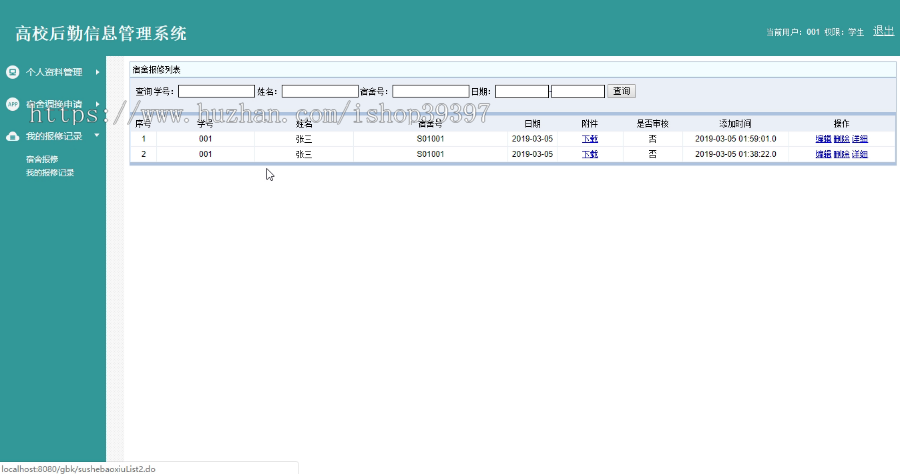The height and width of the screenshot is (474, 900).
Task: Click S01001 in row 1
Action: click(430, 139)
